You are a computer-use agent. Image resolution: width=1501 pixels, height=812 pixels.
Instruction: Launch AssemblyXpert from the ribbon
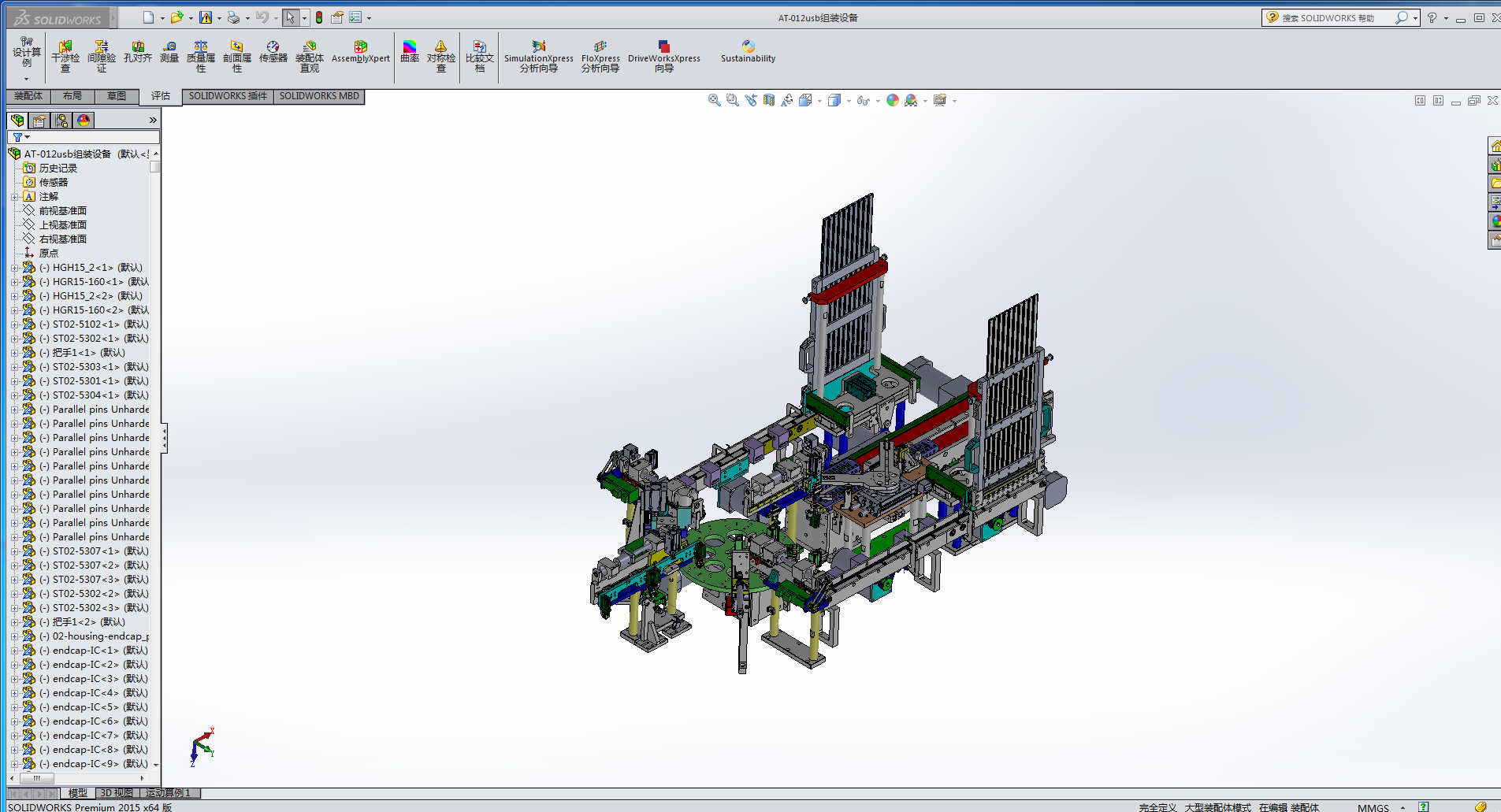click(x=360, y=52)
